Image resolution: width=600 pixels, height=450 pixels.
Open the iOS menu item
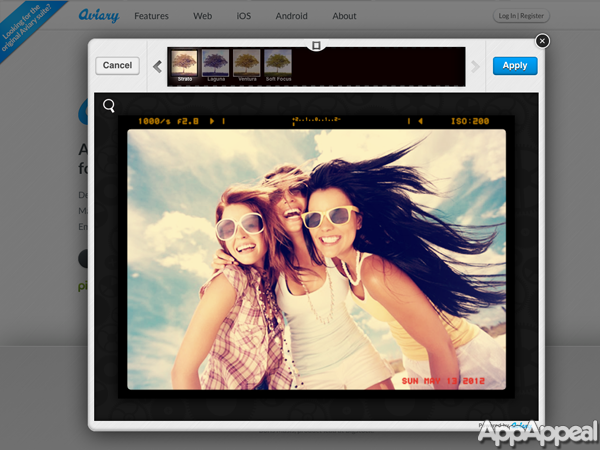[x=244, y=16]
